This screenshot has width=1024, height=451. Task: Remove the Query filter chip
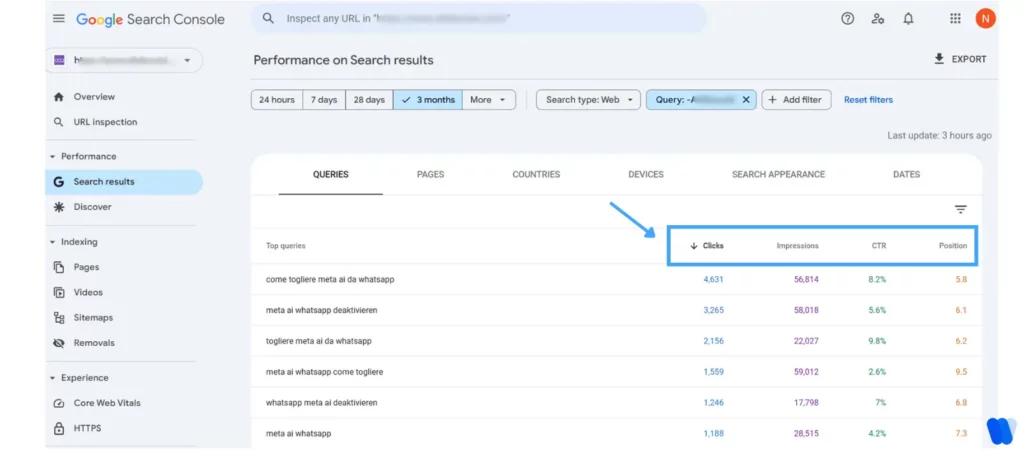[746, 100]
